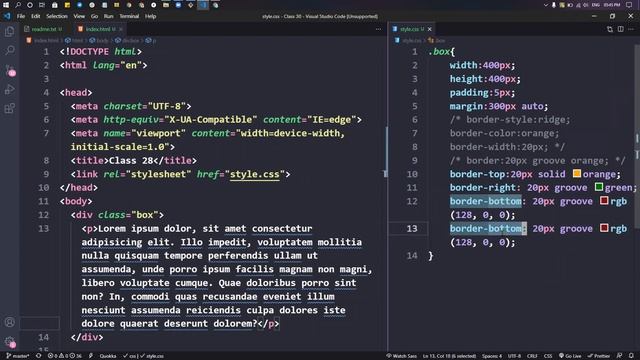Click the html breadcrumb segment
This screenshot has width=640, height=360.
[x=75, y=40]
